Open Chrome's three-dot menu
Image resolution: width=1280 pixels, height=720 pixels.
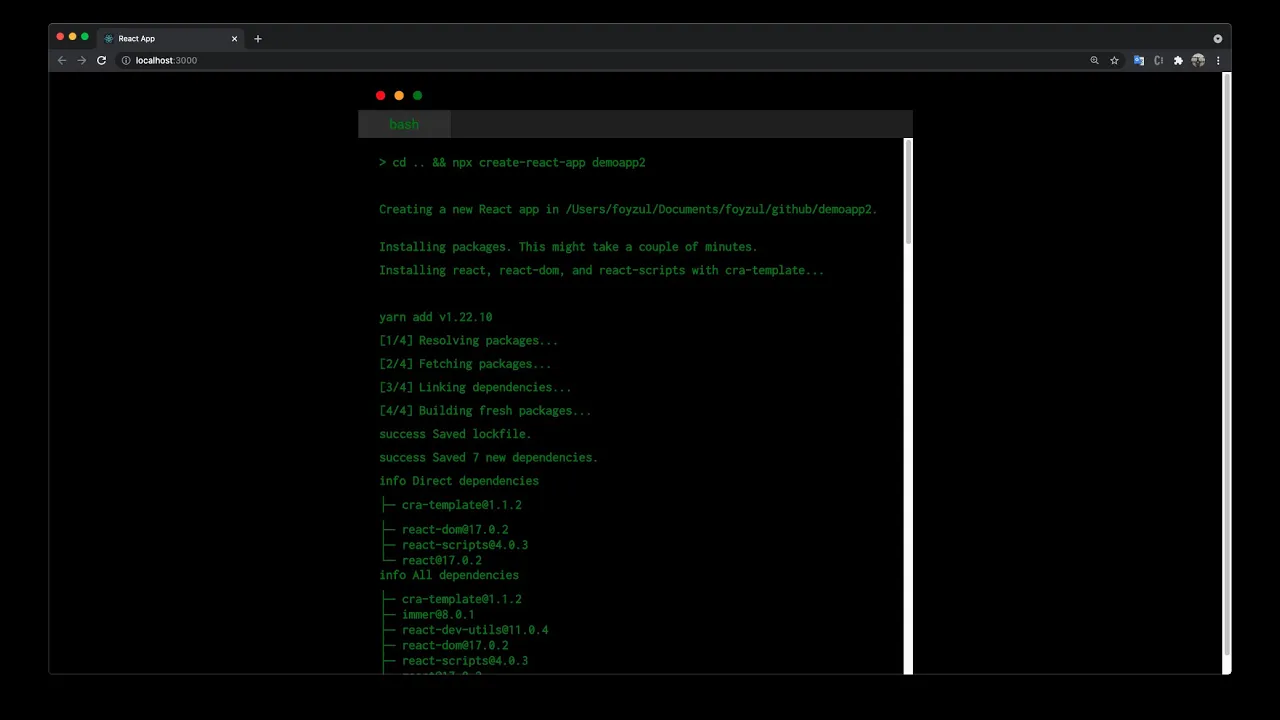[1218, 60]
